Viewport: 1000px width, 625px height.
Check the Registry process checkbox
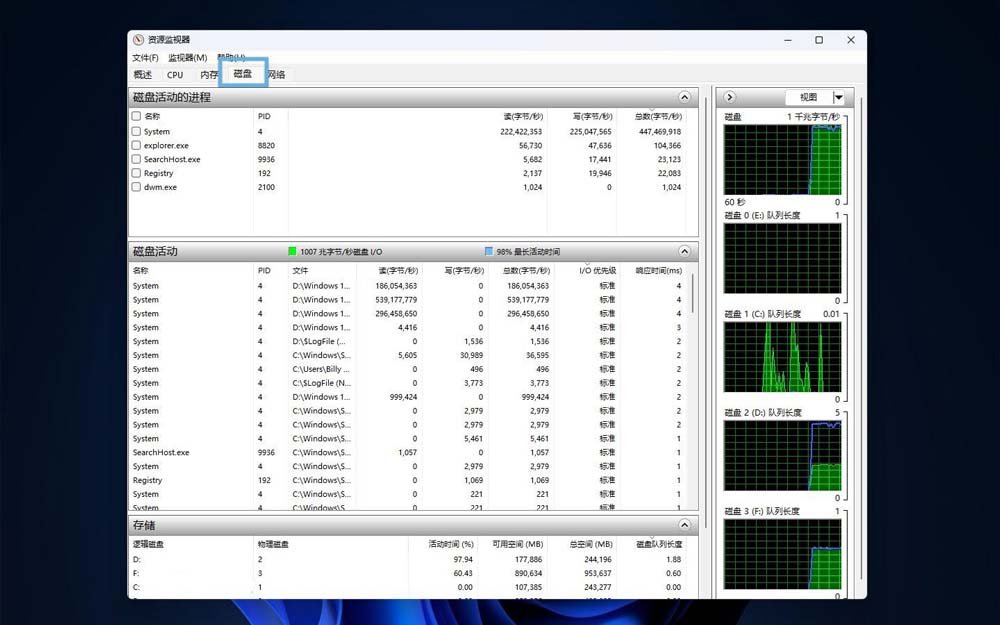click(136, 173)
